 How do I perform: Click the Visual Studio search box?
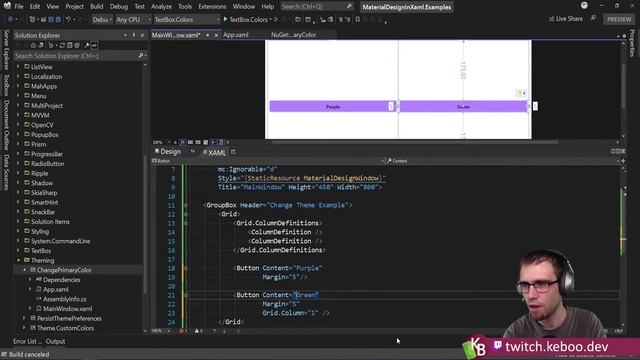click(x=317, y=7)
